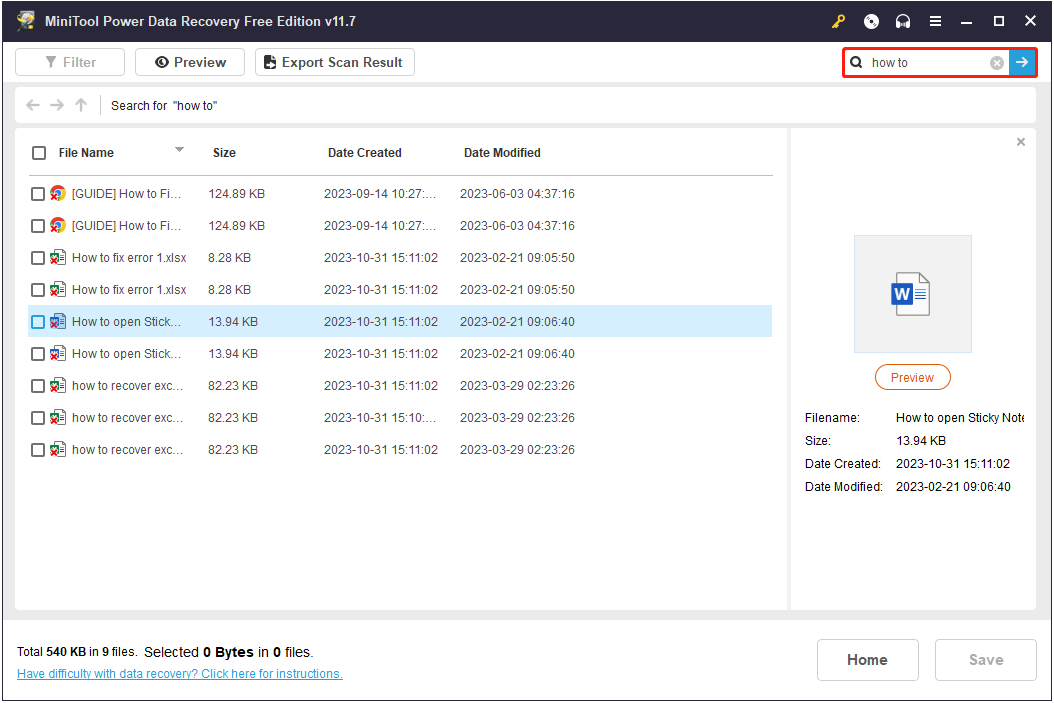
Task: Toggle the select-all checkbox beside File Name
Action: (x=39, y=153)
